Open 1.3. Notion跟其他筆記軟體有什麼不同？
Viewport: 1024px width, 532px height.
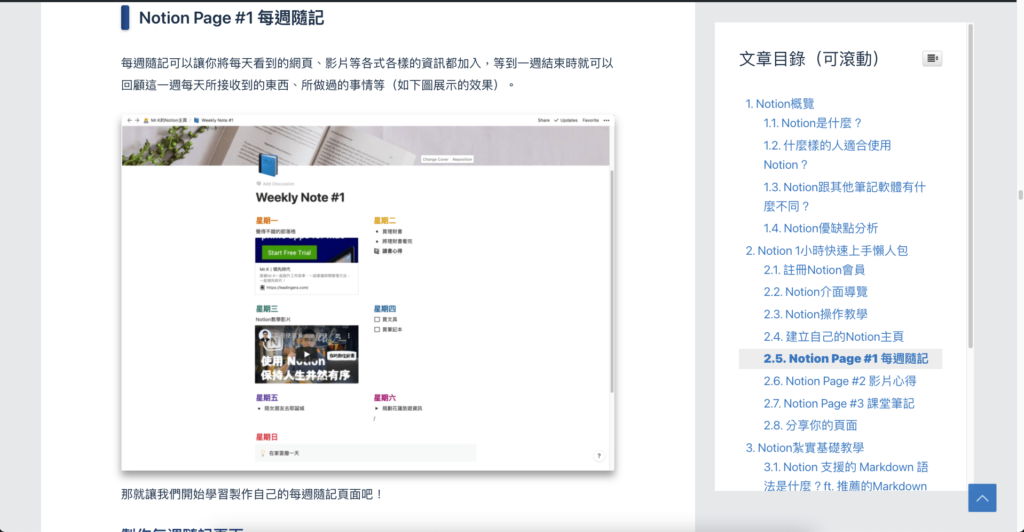[x=844, y=196]
